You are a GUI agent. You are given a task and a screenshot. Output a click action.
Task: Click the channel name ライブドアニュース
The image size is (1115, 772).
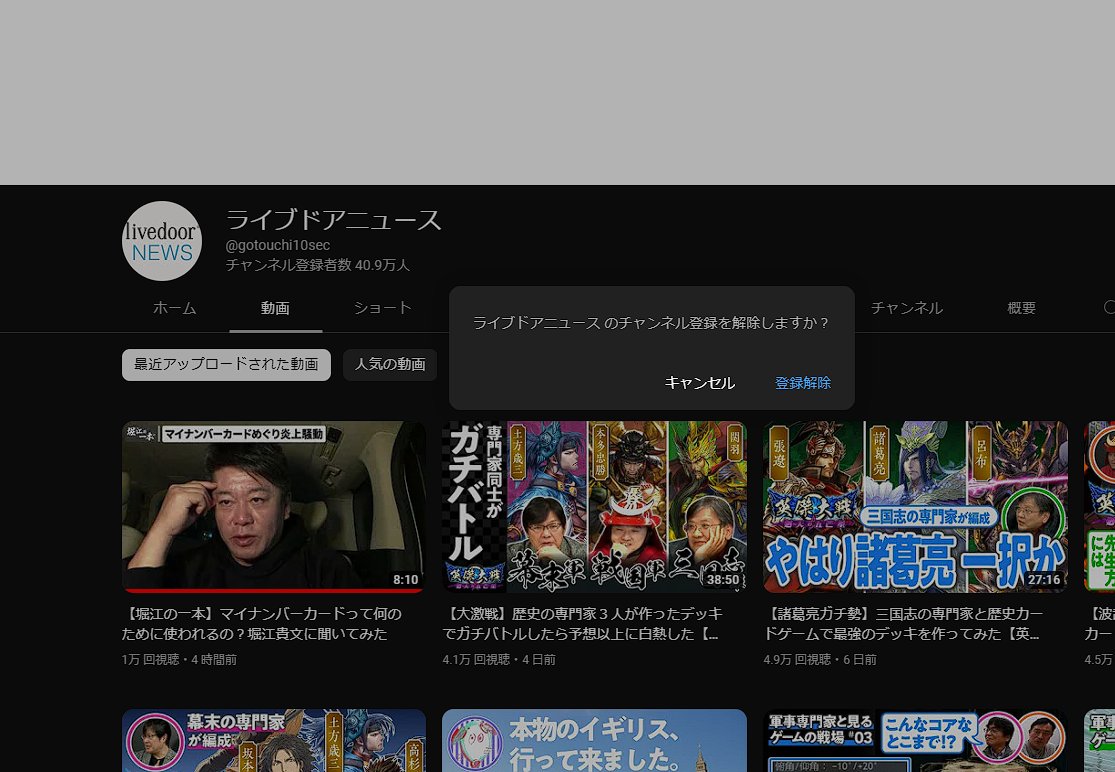(x=334, y=220)
